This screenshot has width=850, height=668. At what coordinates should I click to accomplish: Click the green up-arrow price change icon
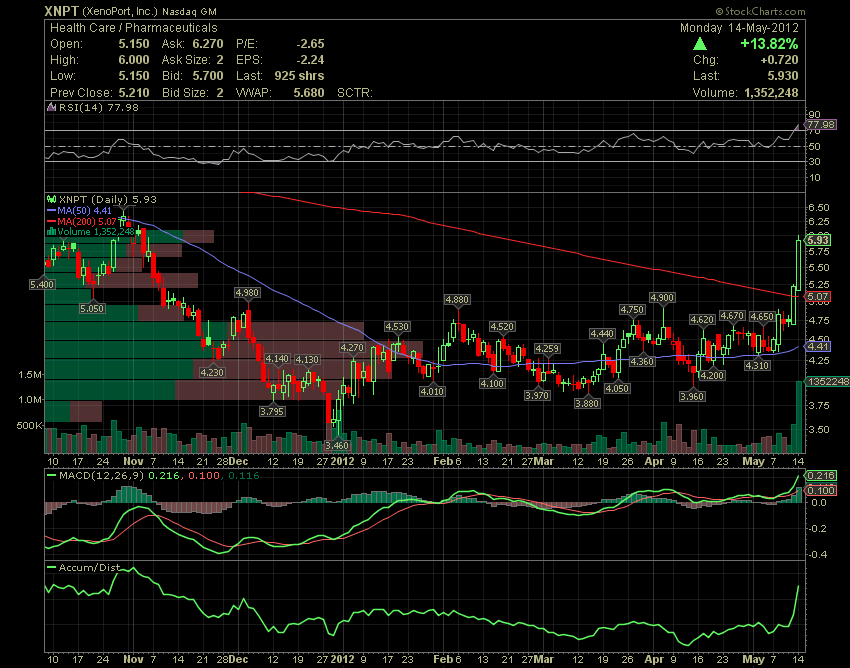pos(700,44)
